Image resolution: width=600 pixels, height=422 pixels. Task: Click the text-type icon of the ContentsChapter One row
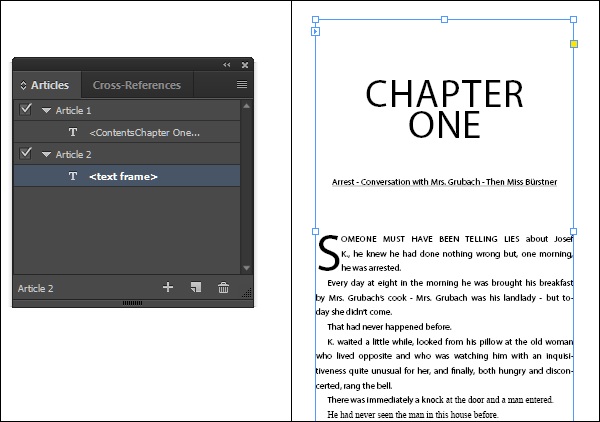tap(73, 132)
